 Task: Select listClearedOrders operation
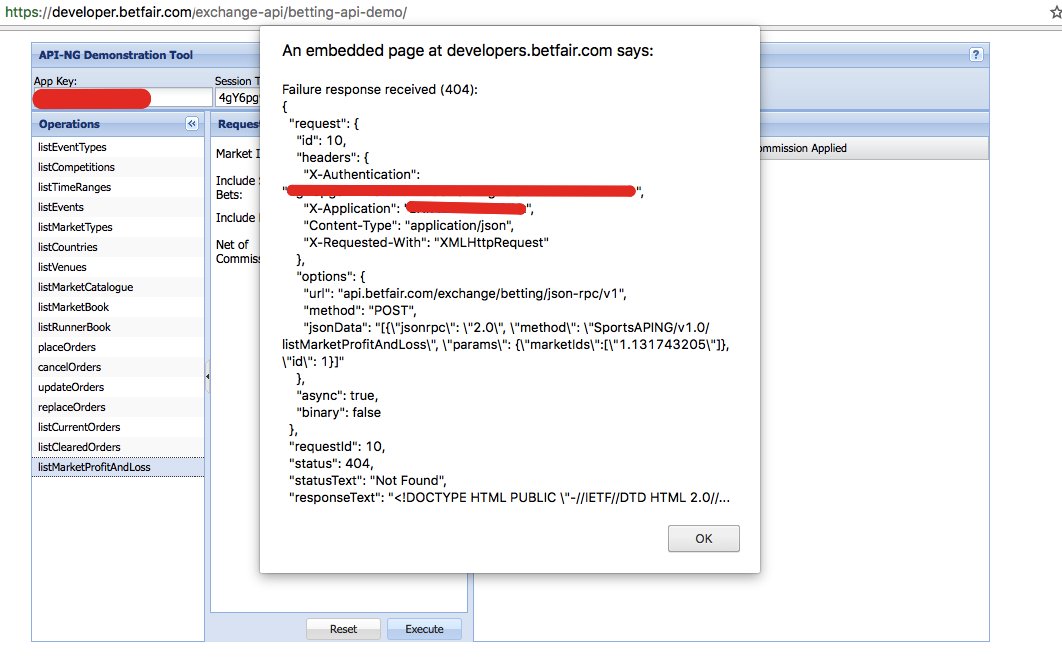pyautogui.click(x=118, y=447)
